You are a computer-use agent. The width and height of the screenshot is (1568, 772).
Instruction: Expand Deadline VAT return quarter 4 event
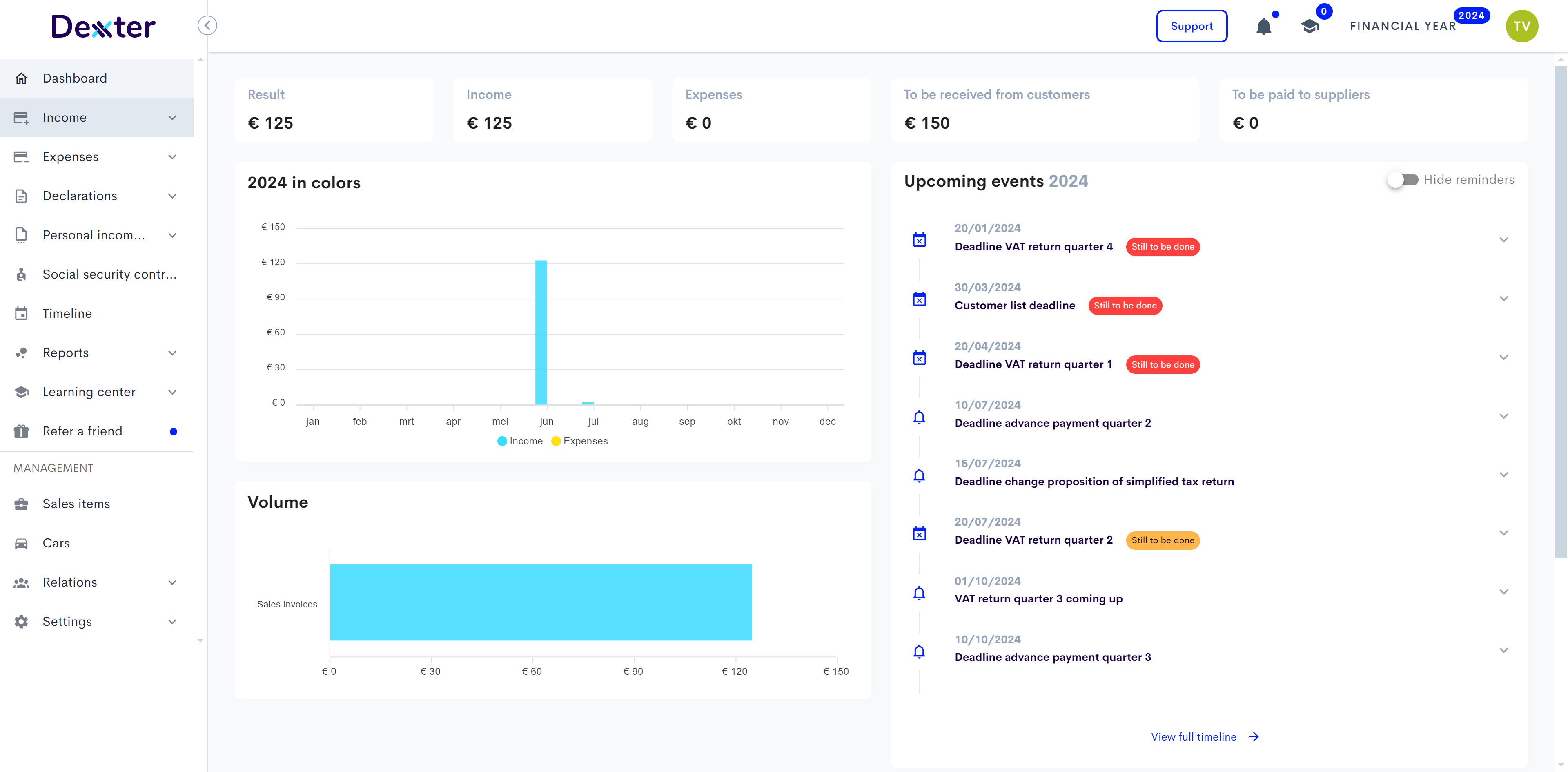coord(1503,240)
